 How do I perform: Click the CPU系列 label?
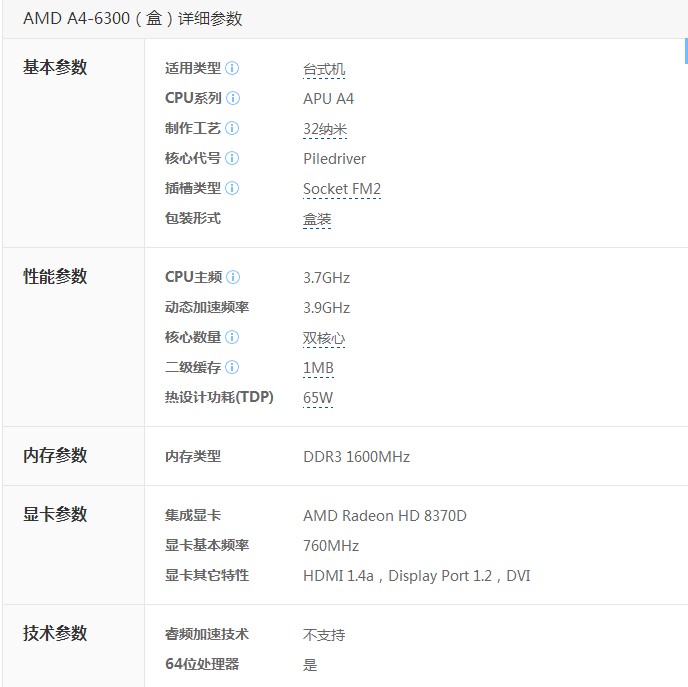tap(193, 98)
